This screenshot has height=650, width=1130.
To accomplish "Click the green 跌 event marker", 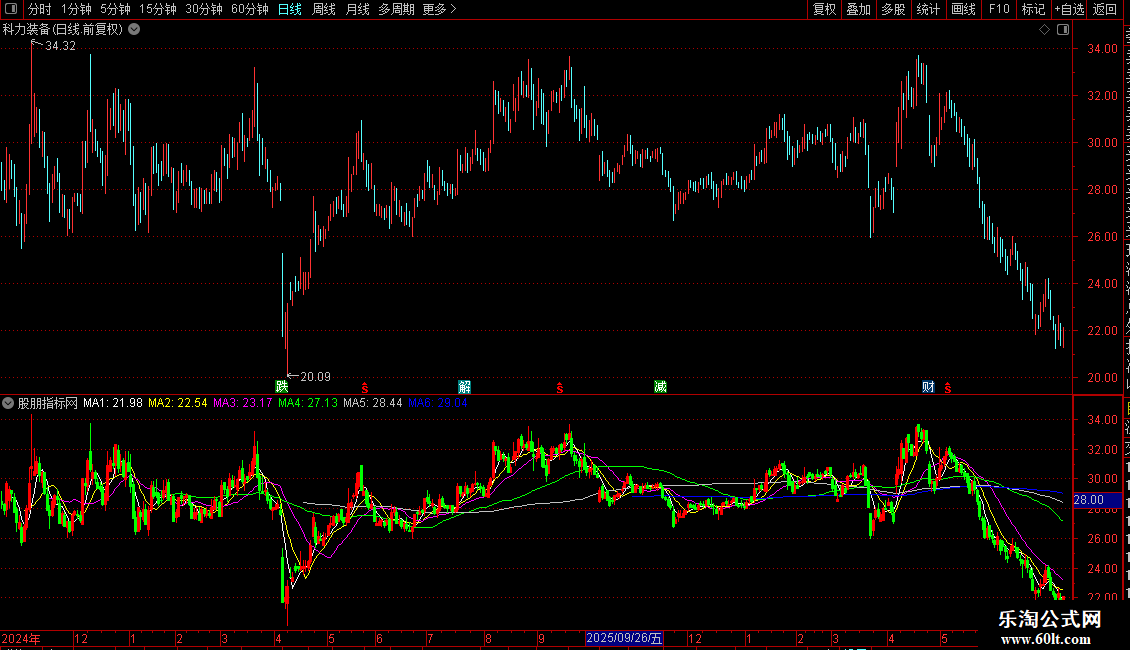I will coord(282,387).
